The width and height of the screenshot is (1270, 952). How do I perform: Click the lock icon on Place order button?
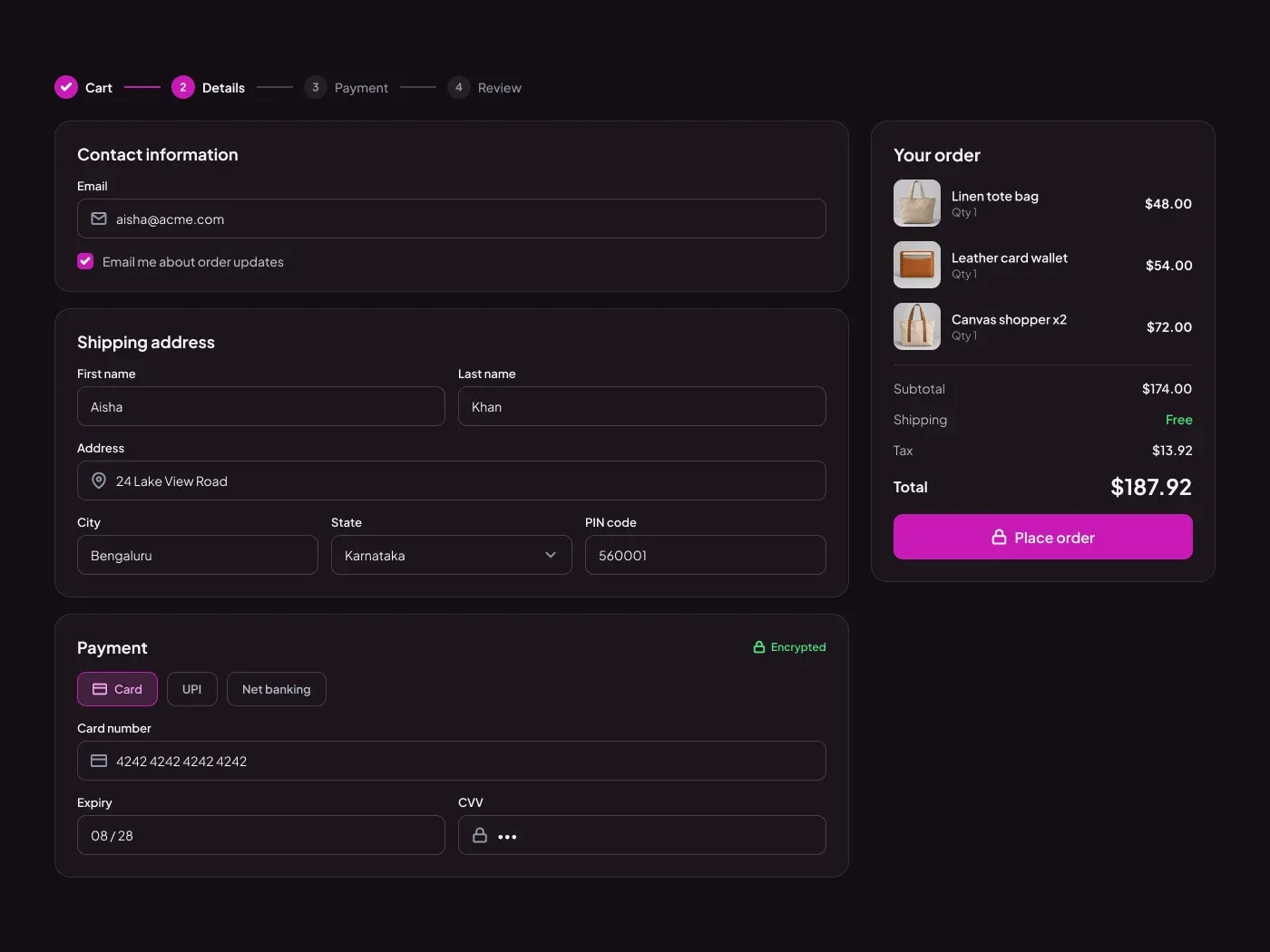click(999, 537)
